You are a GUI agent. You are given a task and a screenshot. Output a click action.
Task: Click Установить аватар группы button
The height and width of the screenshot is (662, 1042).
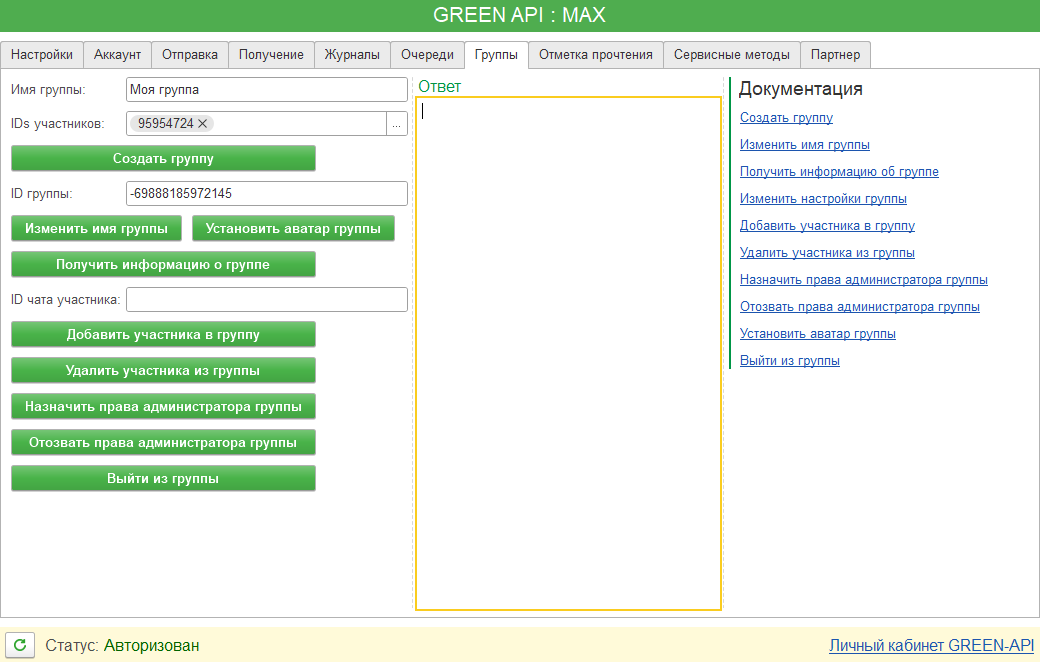coord(293,229)
